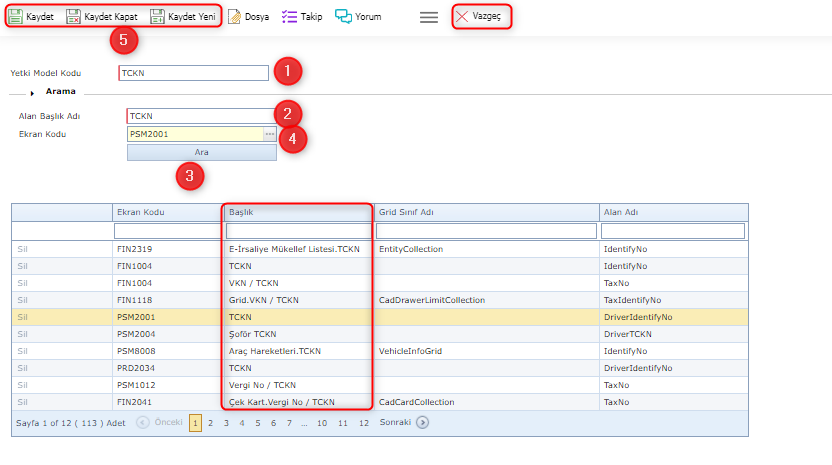The width and height of the screenshot is (832, 465).
Task: Jump to page 12 in pager
Action: [x=364, y=423]
